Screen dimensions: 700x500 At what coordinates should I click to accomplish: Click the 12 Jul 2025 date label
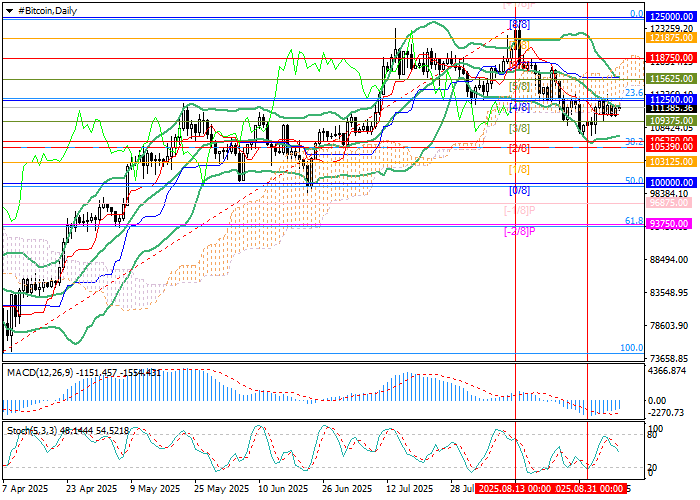click(408, 489)
